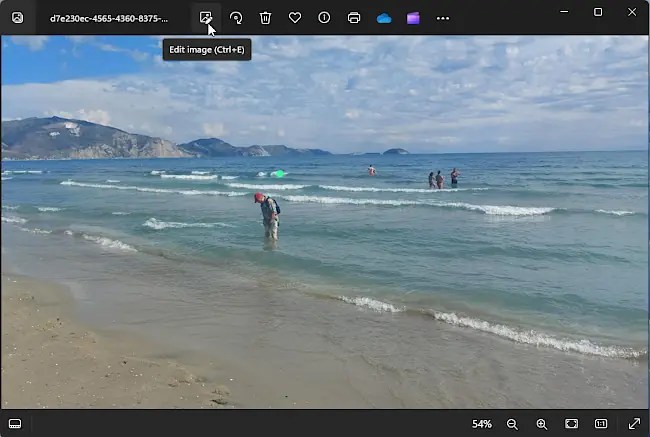The width and height of the screenshot is (650, 437).
Task: Close the Photos window
Action: 632,12
